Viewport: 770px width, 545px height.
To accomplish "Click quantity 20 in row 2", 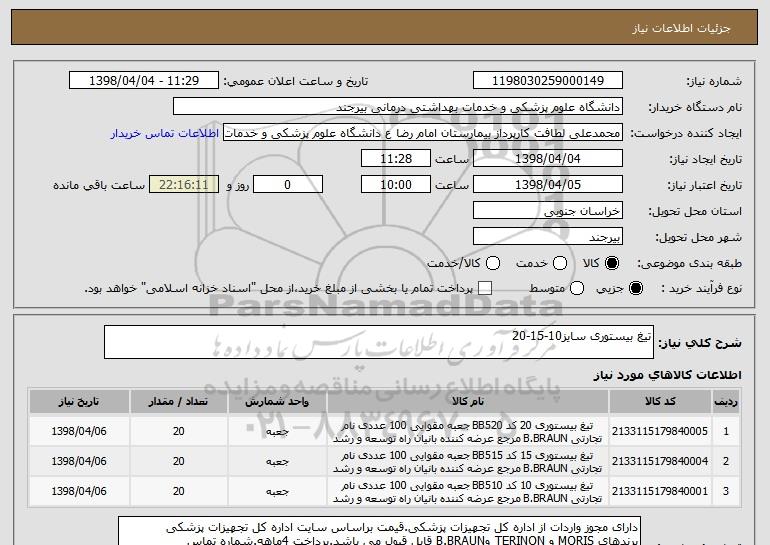I will point(179,462).
